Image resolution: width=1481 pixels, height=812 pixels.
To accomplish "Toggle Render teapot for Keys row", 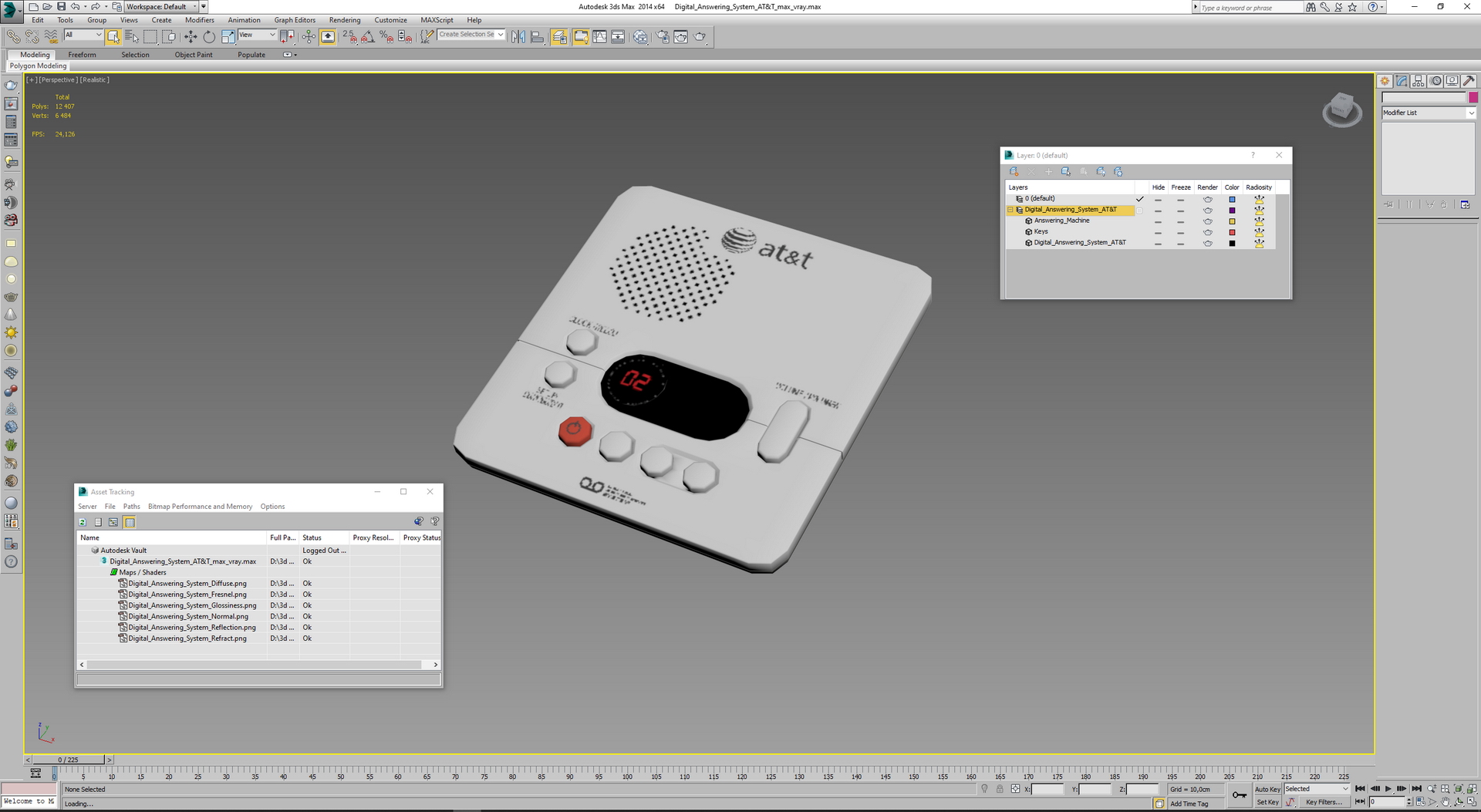I will point(1208,232).
